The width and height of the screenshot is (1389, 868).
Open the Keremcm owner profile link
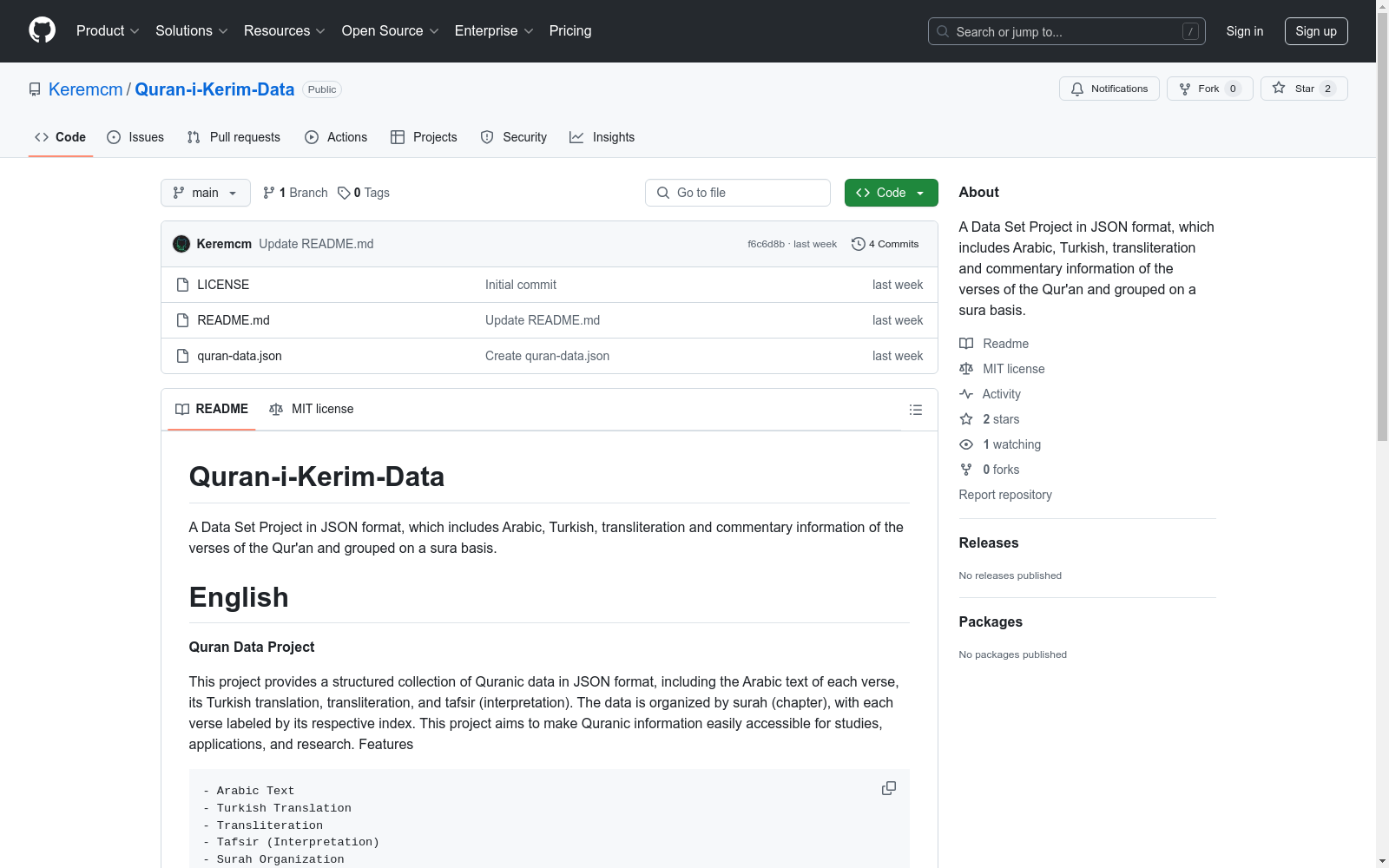[x=86, y=89]
